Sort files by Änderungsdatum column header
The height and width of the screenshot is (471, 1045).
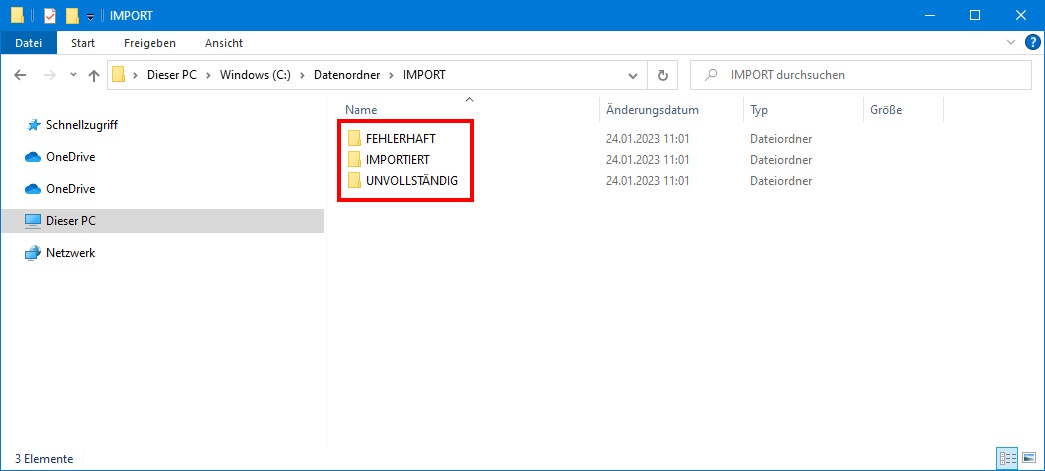[652, 110]
